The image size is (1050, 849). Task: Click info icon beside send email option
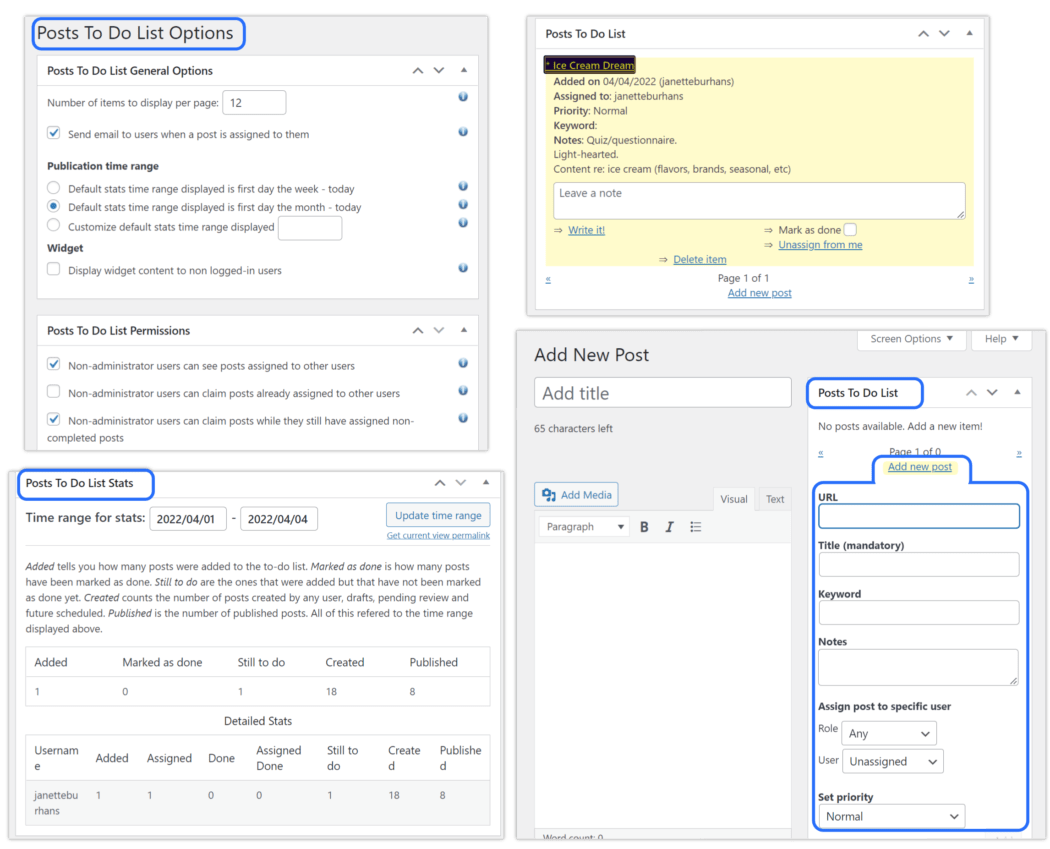[463, 132]
